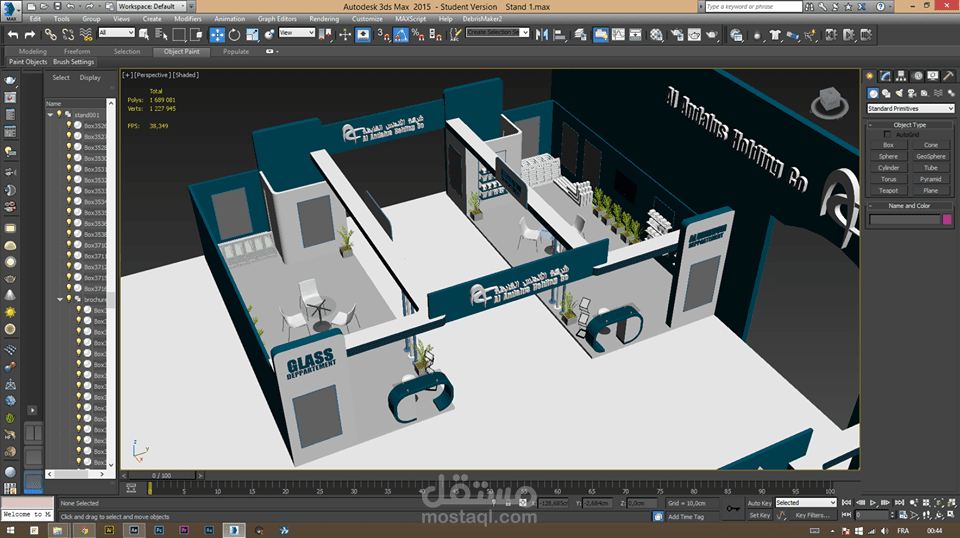Click the Render Production teapot icon
This screenshot has height=538, width=960.
[x=711, y=35]
